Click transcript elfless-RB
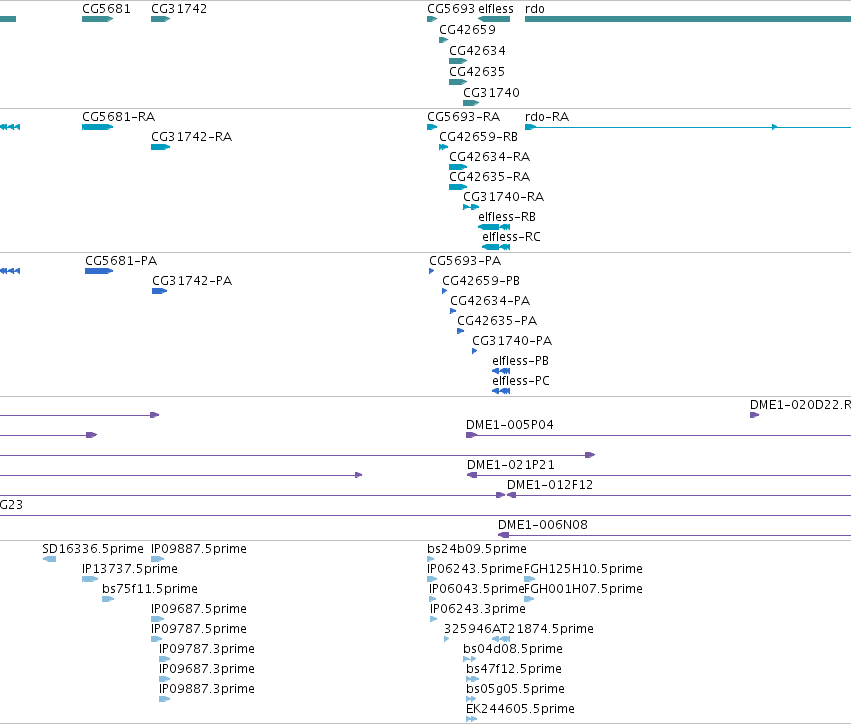The width and height of the screenshot is (851, 724). [x=507, y=217]
